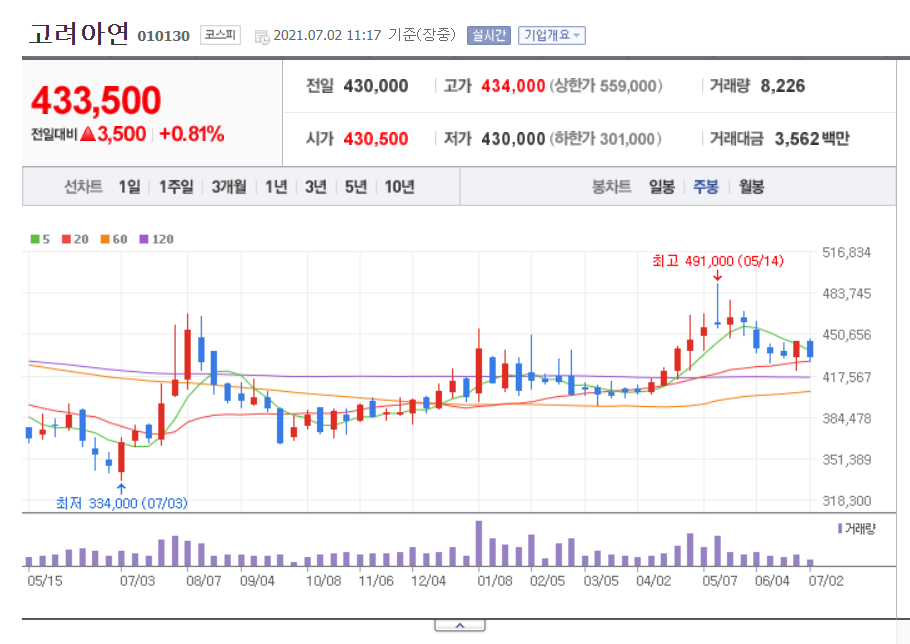
Task: Click the stock code 010130
Action: pyautogui.click(x=164, y=36)
